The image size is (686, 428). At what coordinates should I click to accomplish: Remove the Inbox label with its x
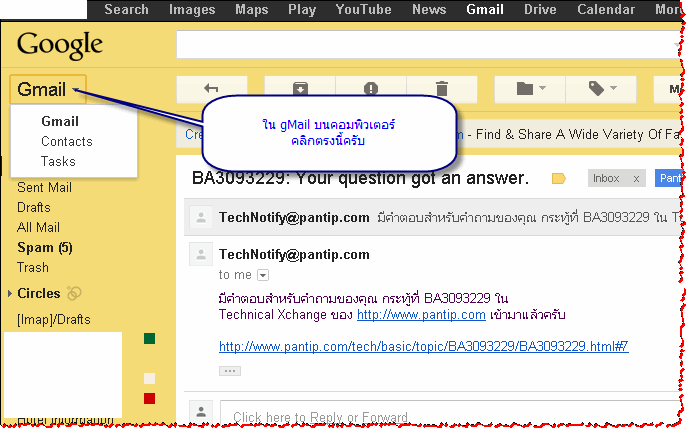[x=636, y=179]
